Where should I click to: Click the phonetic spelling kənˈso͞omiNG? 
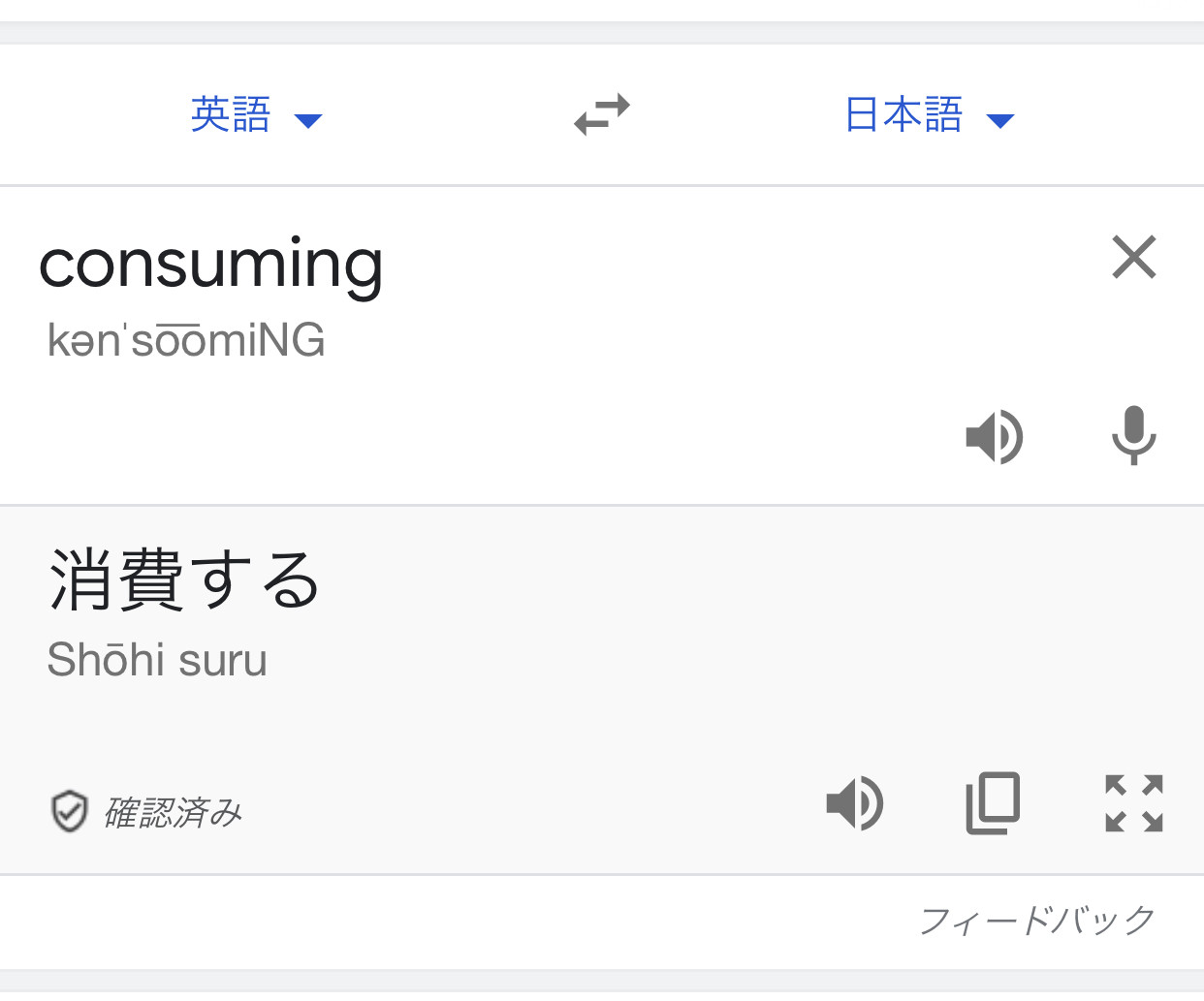[x=186, y=340]
